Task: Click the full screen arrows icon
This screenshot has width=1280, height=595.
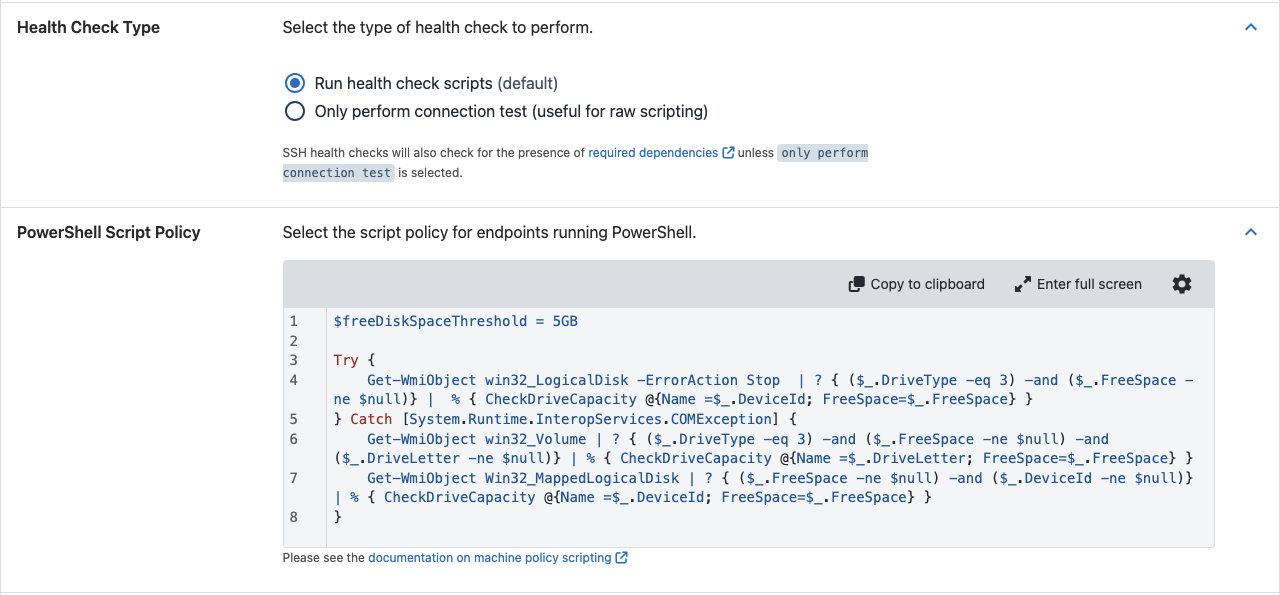Action: pyautogui.click(x=1023, y=284)
